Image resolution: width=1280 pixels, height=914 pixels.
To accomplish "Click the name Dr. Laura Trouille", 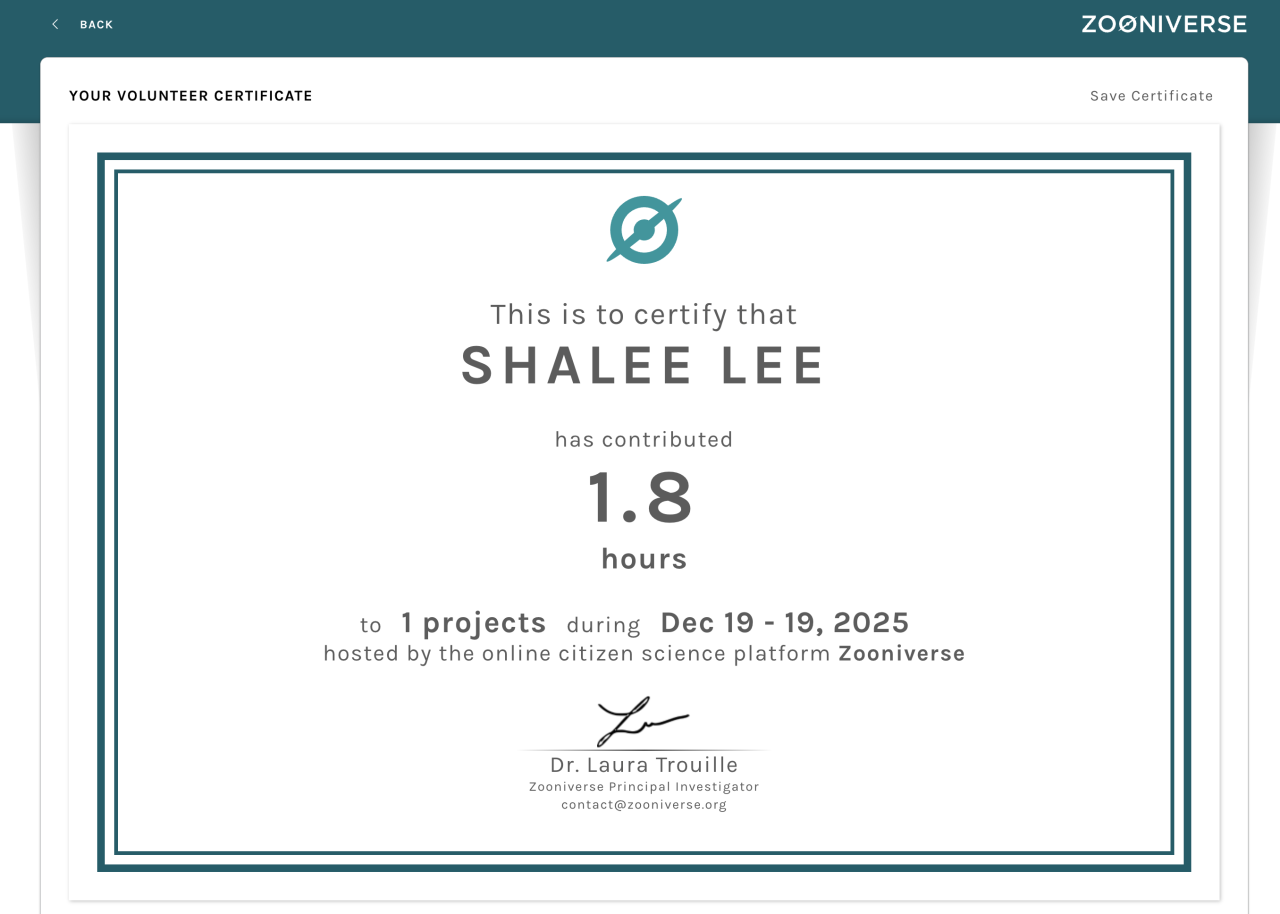I will [x=644, y=765].
